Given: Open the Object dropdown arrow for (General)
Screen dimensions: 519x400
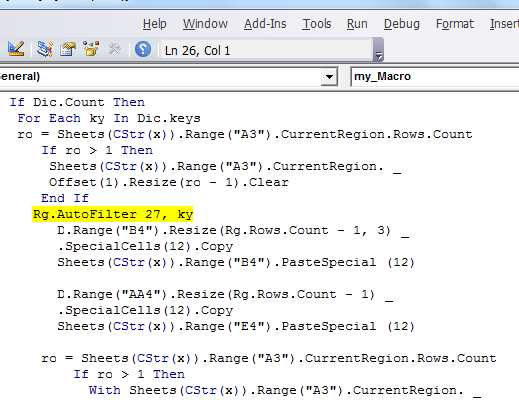Looking at the screenshot, I should click(x=329, y=77).
